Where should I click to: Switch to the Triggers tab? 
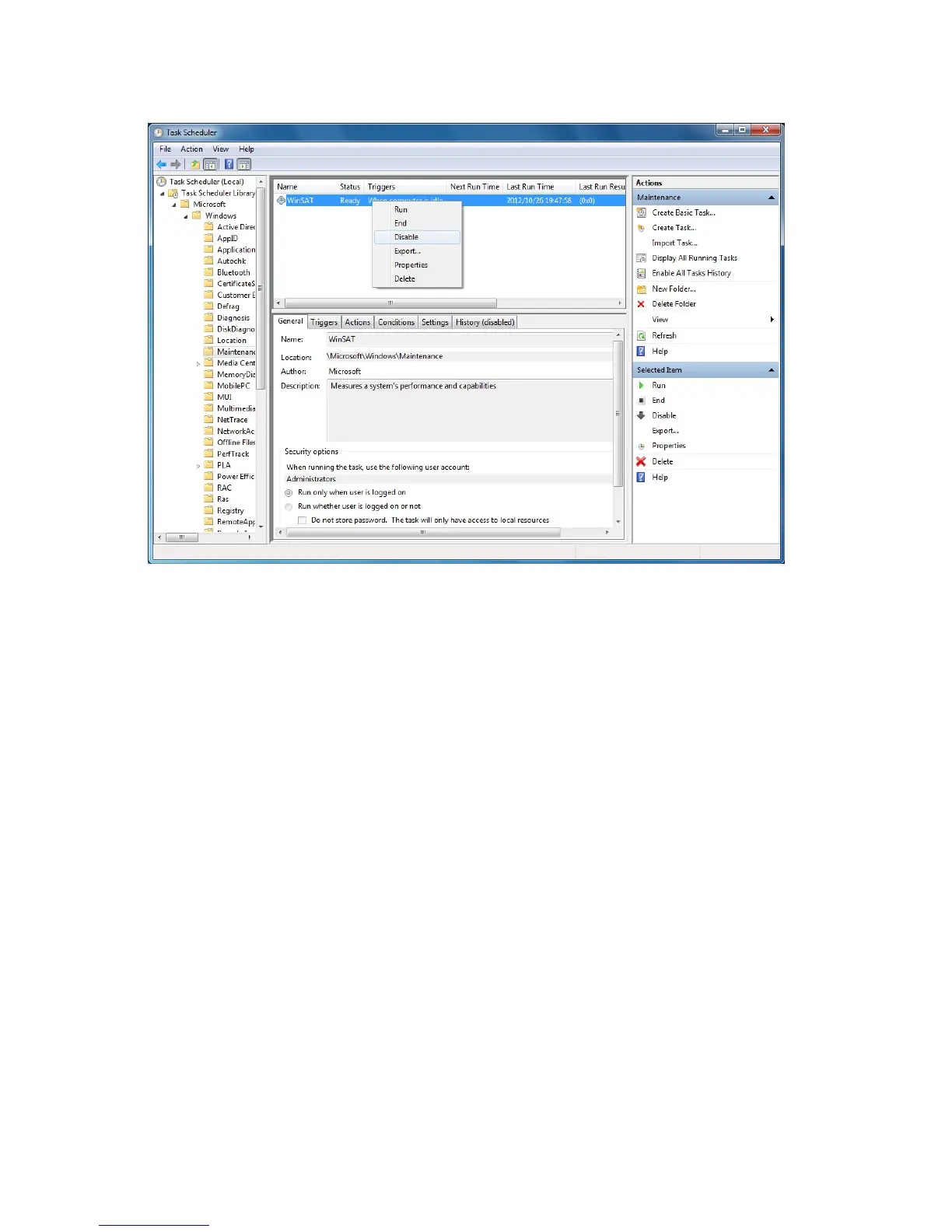point(324,322)
